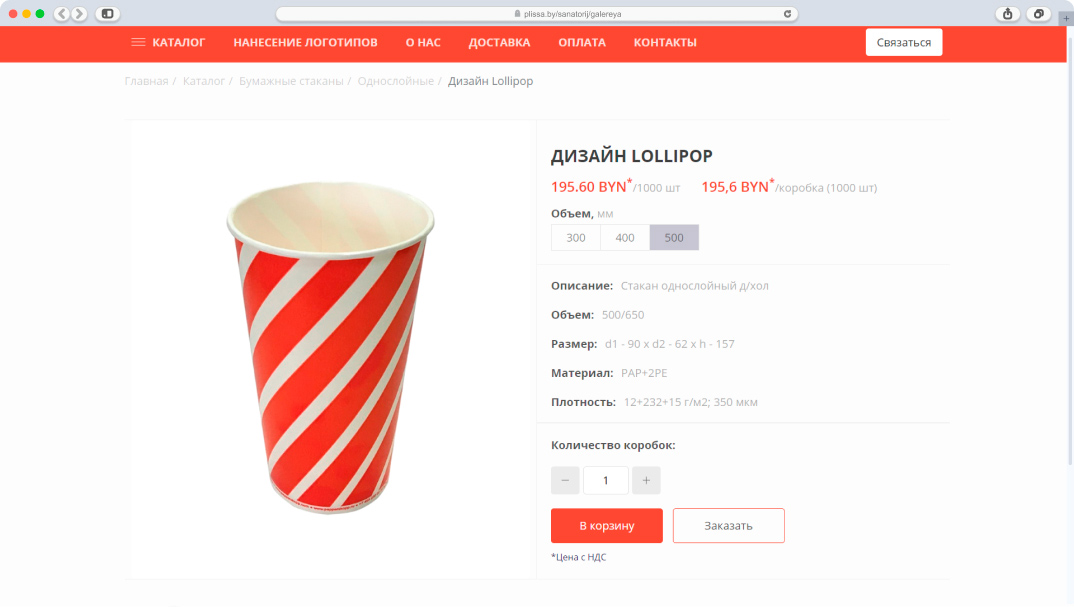Open a new tab with plus icon
The height and width of the screenshot is (607, 1074).
coord(1066,18)
